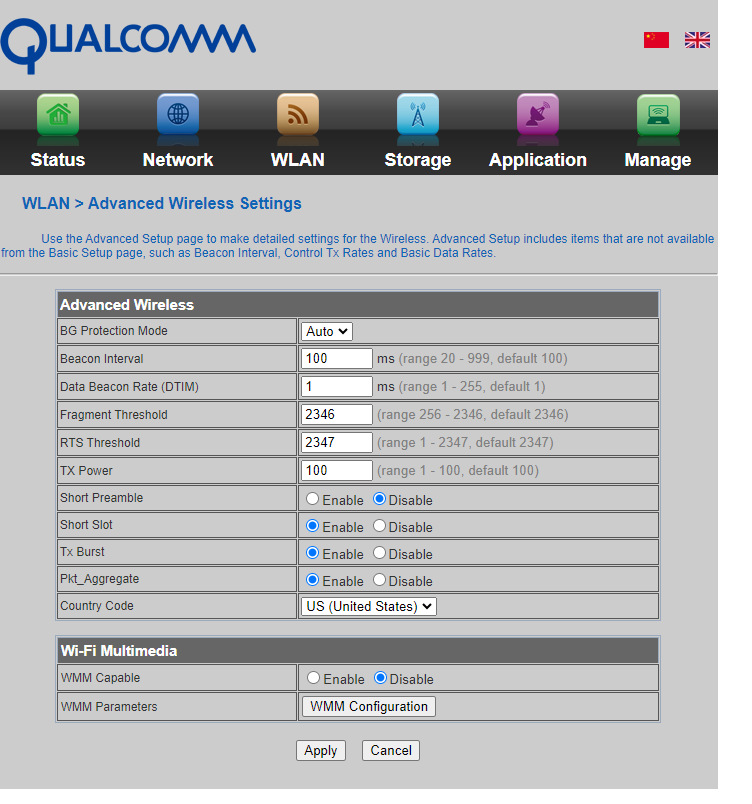Open the green Manage laptop icon
The height and width of the screenshot is (804, 752).
click(658, 115)
